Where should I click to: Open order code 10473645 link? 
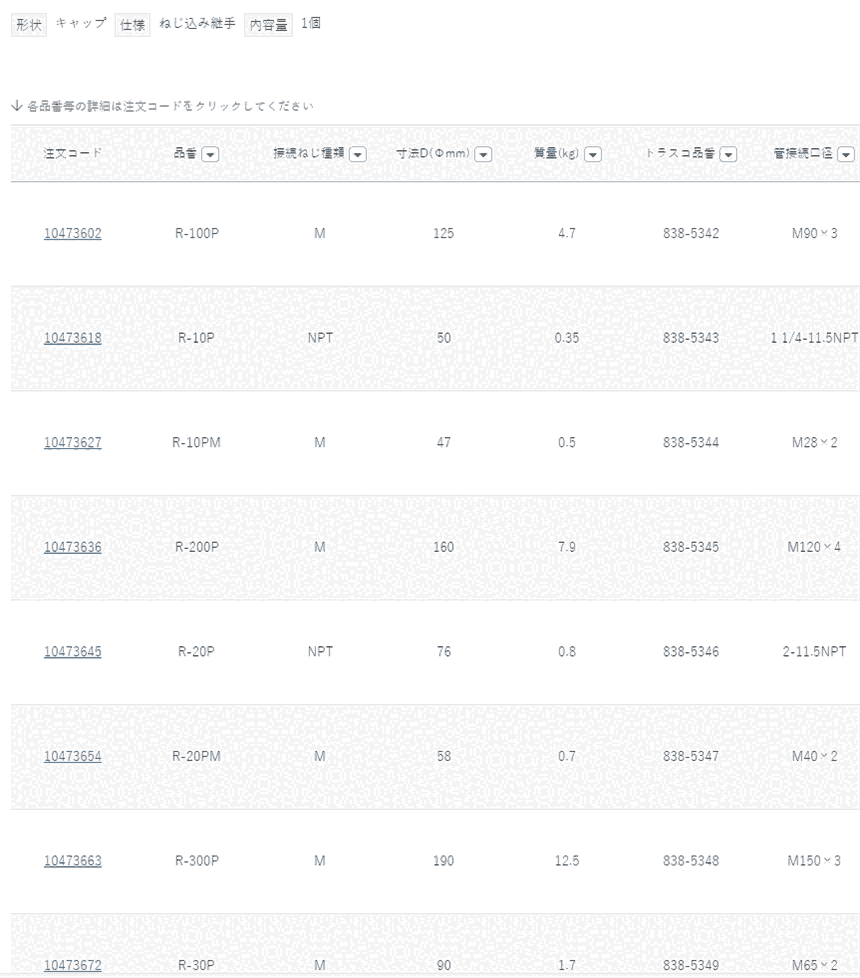pyautogui.click(x=72, y=652)
